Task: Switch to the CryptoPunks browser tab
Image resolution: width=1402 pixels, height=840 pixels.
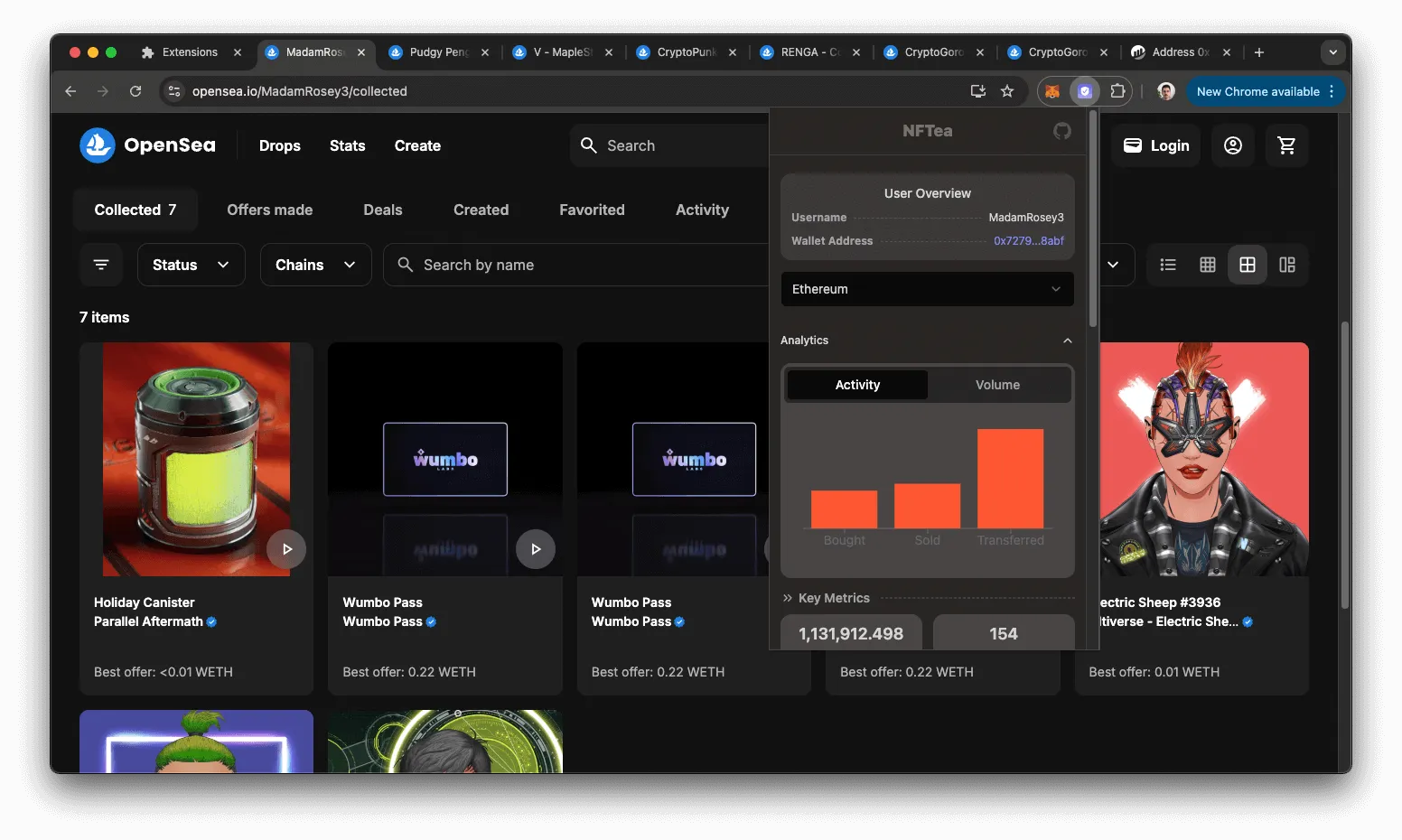Action: [687, 52]
